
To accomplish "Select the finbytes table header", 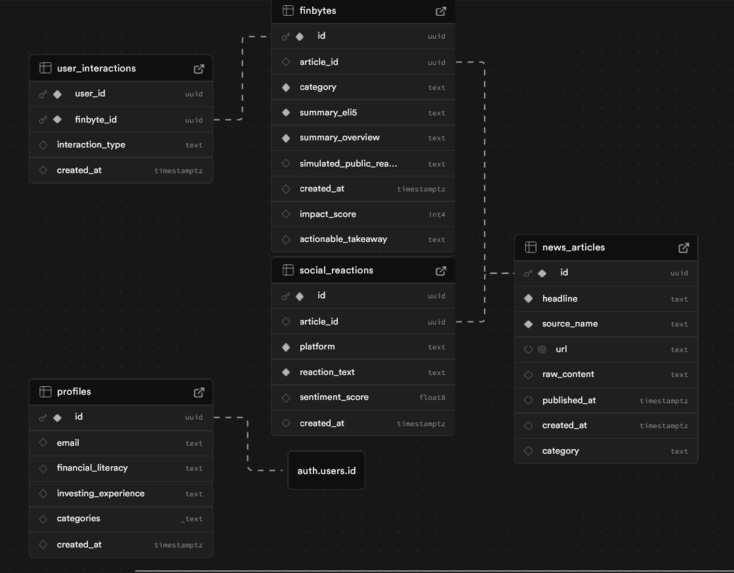I will click(x=363, y=11).
